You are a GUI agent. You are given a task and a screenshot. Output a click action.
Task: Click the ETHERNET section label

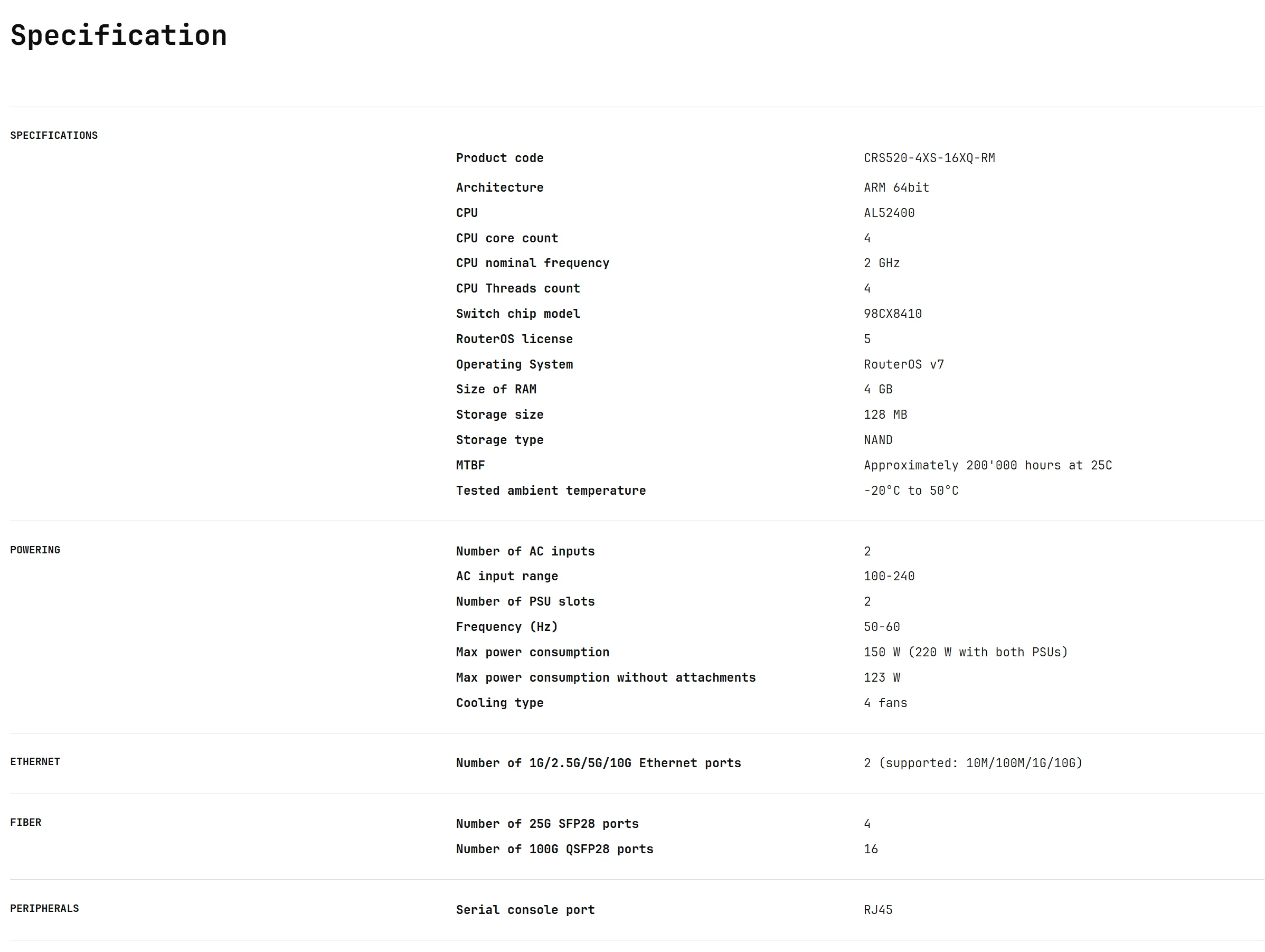tap(35, 761)
